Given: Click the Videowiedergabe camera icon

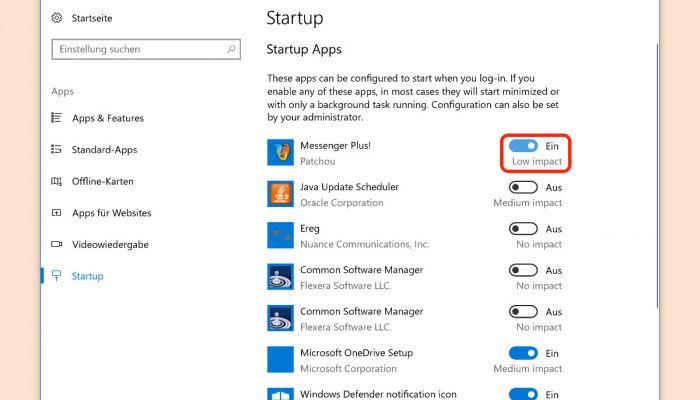Looking at the screenshot, I should click(x=56, y=244).
